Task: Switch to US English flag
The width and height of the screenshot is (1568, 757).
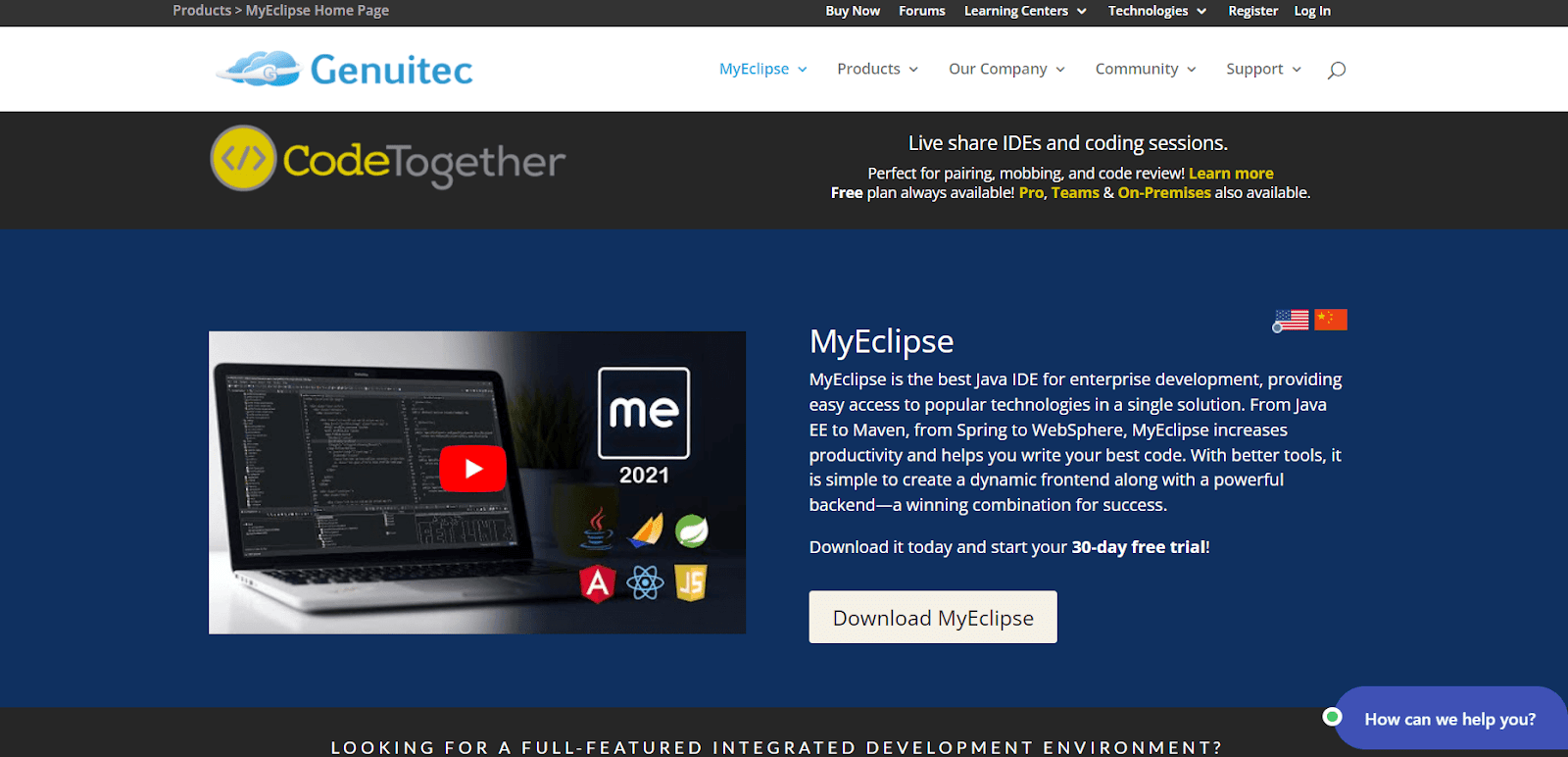Action: [x=1291, y=321]
